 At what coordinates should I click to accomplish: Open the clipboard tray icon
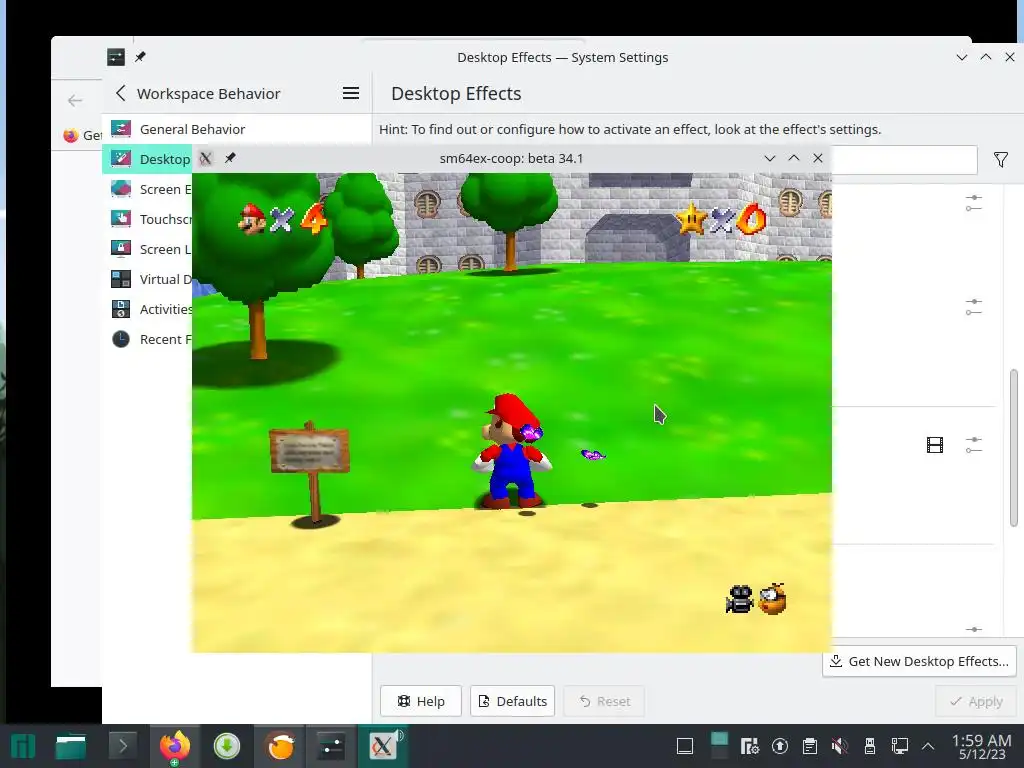tap(810, 746)
